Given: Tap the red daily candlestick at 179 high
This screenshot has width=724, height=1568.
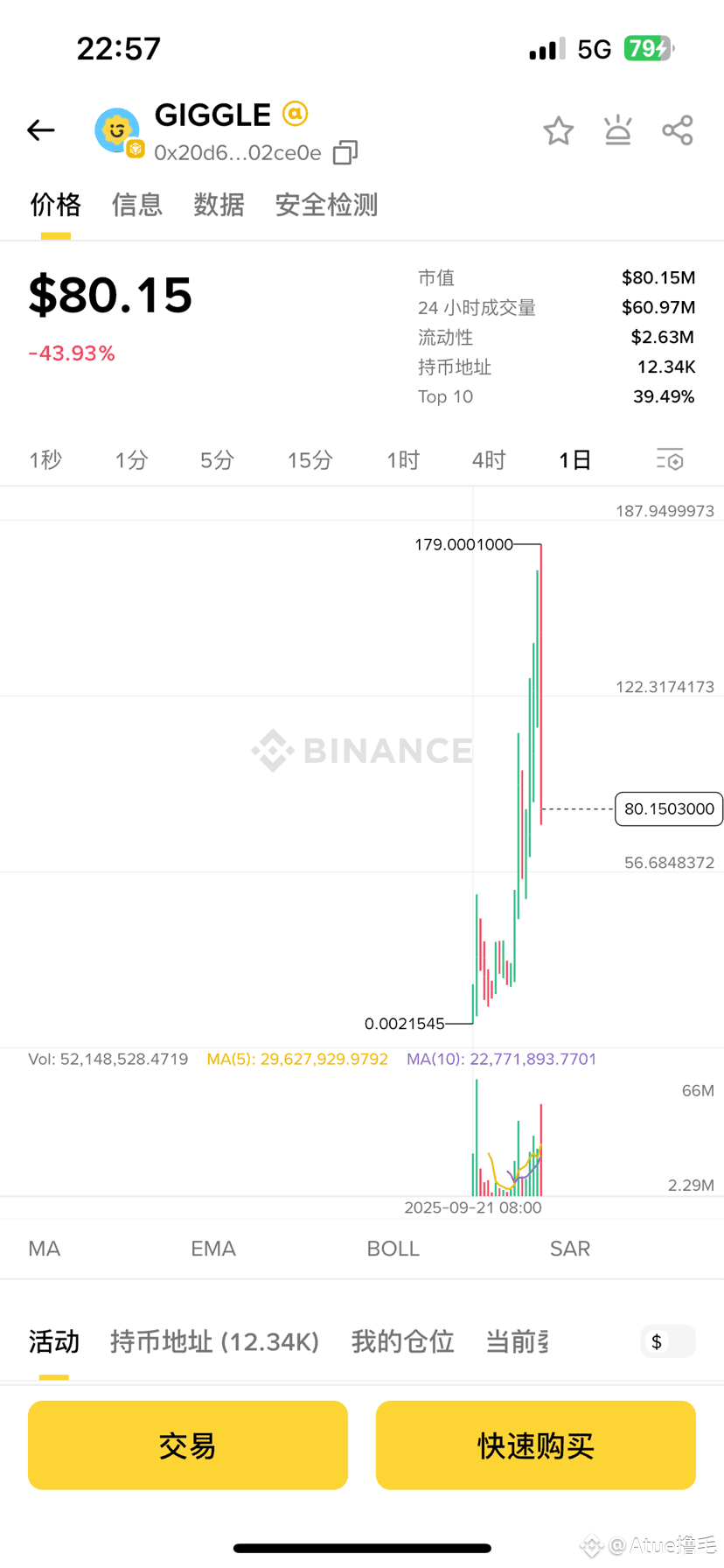Looking at the screenshot, I should 541,684.
